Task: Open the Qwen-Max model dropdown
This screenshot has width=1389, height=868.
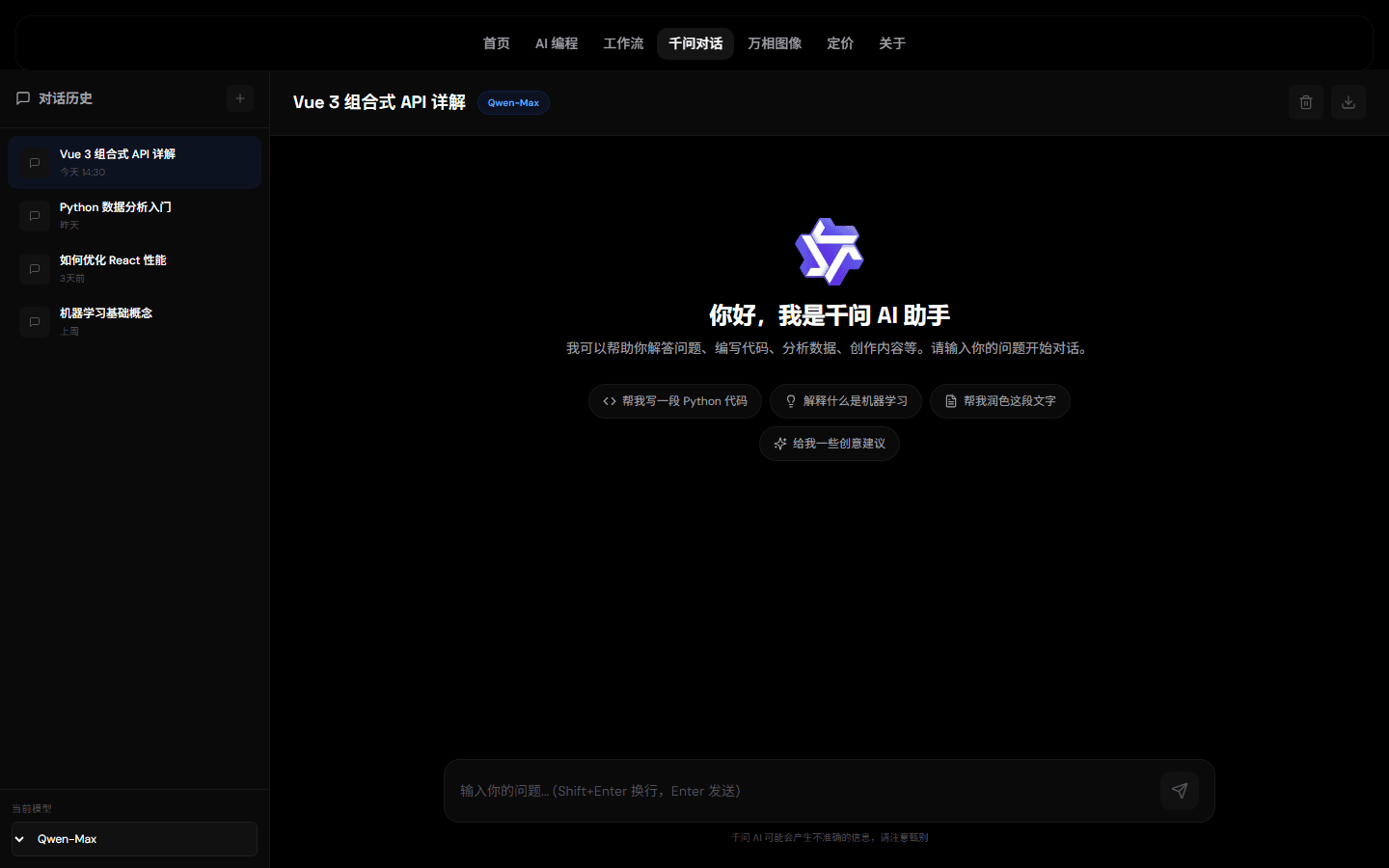Action: (134, 839)
